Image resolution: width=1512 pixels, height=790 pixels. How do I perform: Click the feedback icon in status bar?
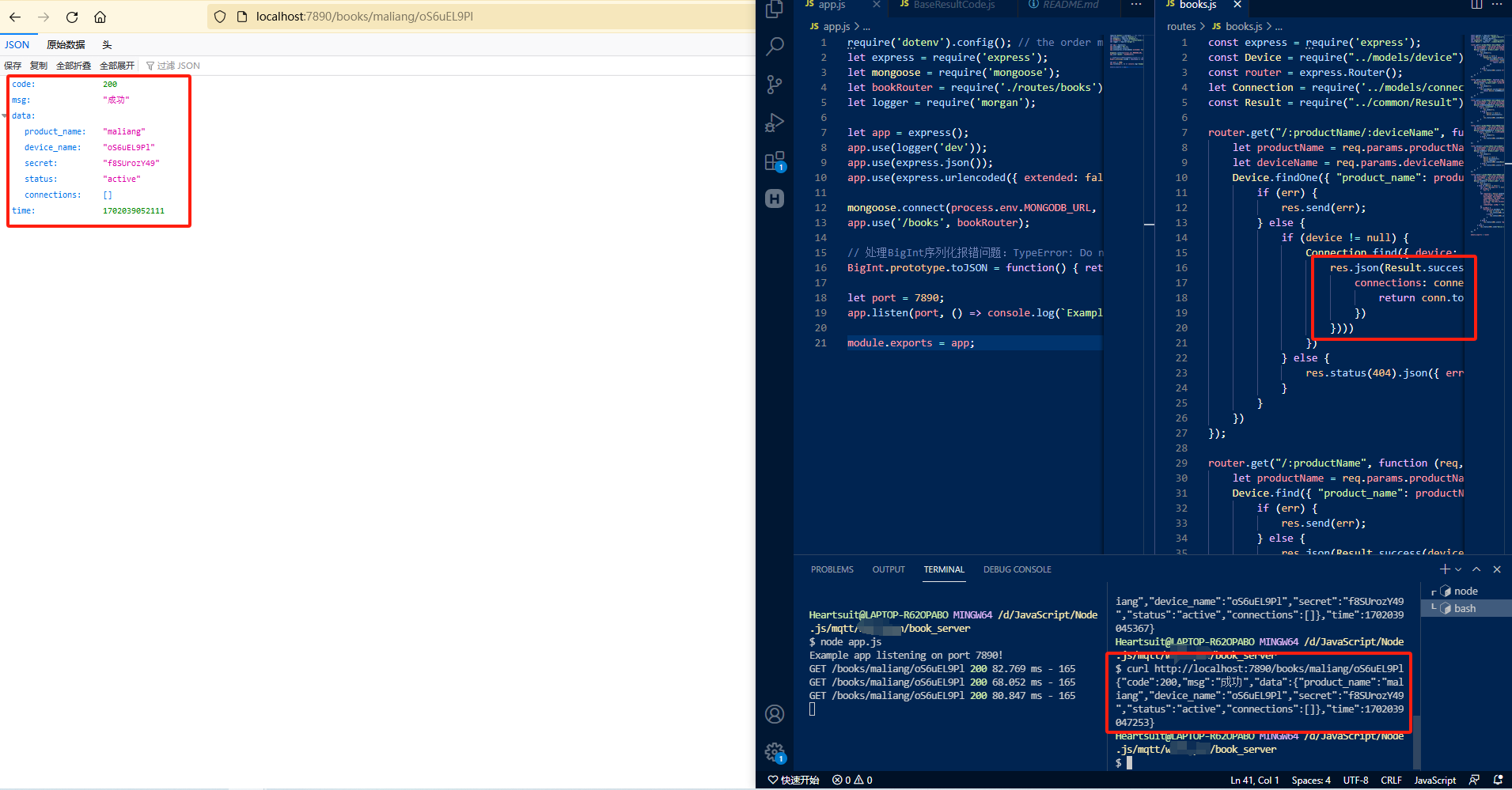pos(1474,781)
